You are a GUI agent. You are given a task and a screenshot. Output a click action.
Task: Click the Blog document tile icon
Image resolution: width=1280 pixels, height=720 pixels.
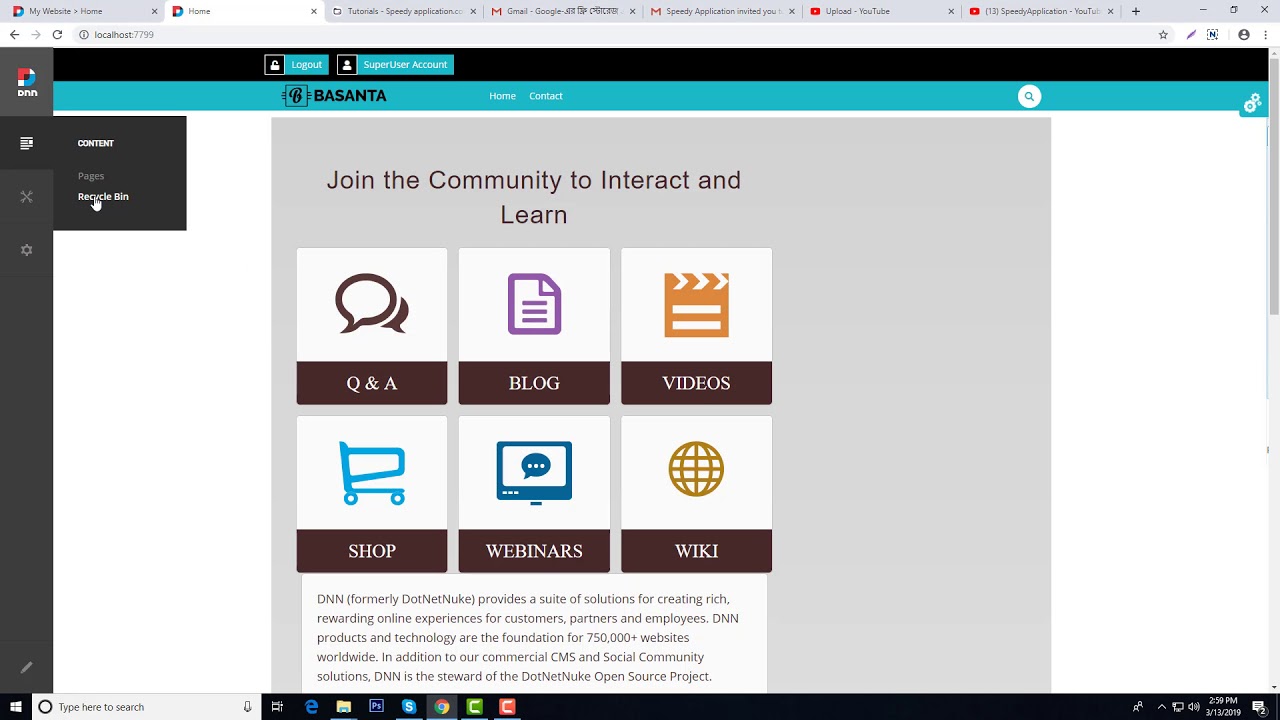point(534,303)
